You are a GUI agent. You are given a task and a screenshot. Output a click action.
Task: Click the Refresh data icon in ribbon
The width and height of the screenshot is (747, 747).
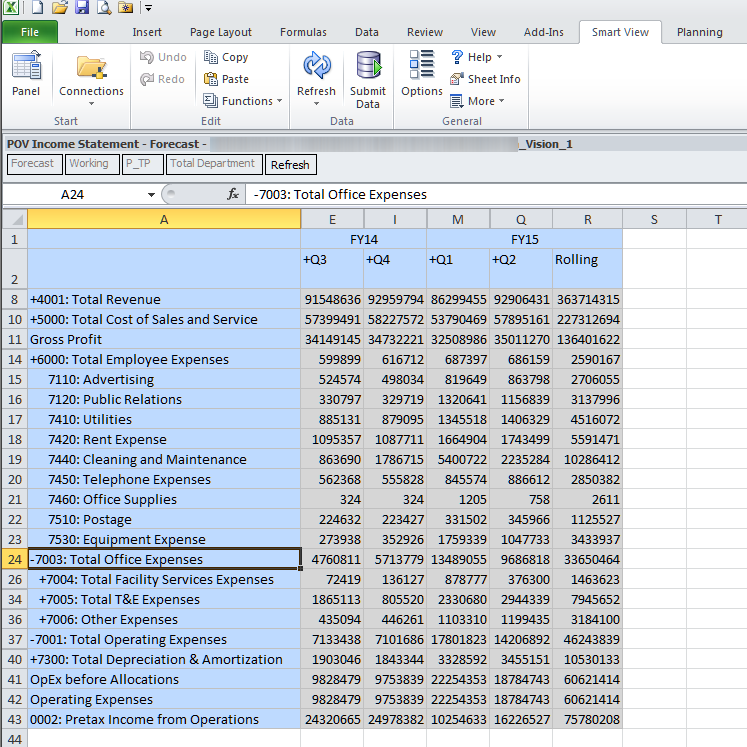(316, 68)
